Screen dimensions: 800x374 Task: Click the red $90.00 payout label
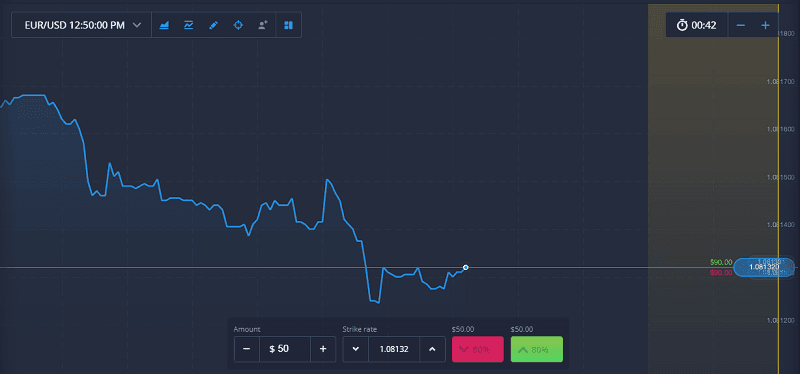[721, 273]
